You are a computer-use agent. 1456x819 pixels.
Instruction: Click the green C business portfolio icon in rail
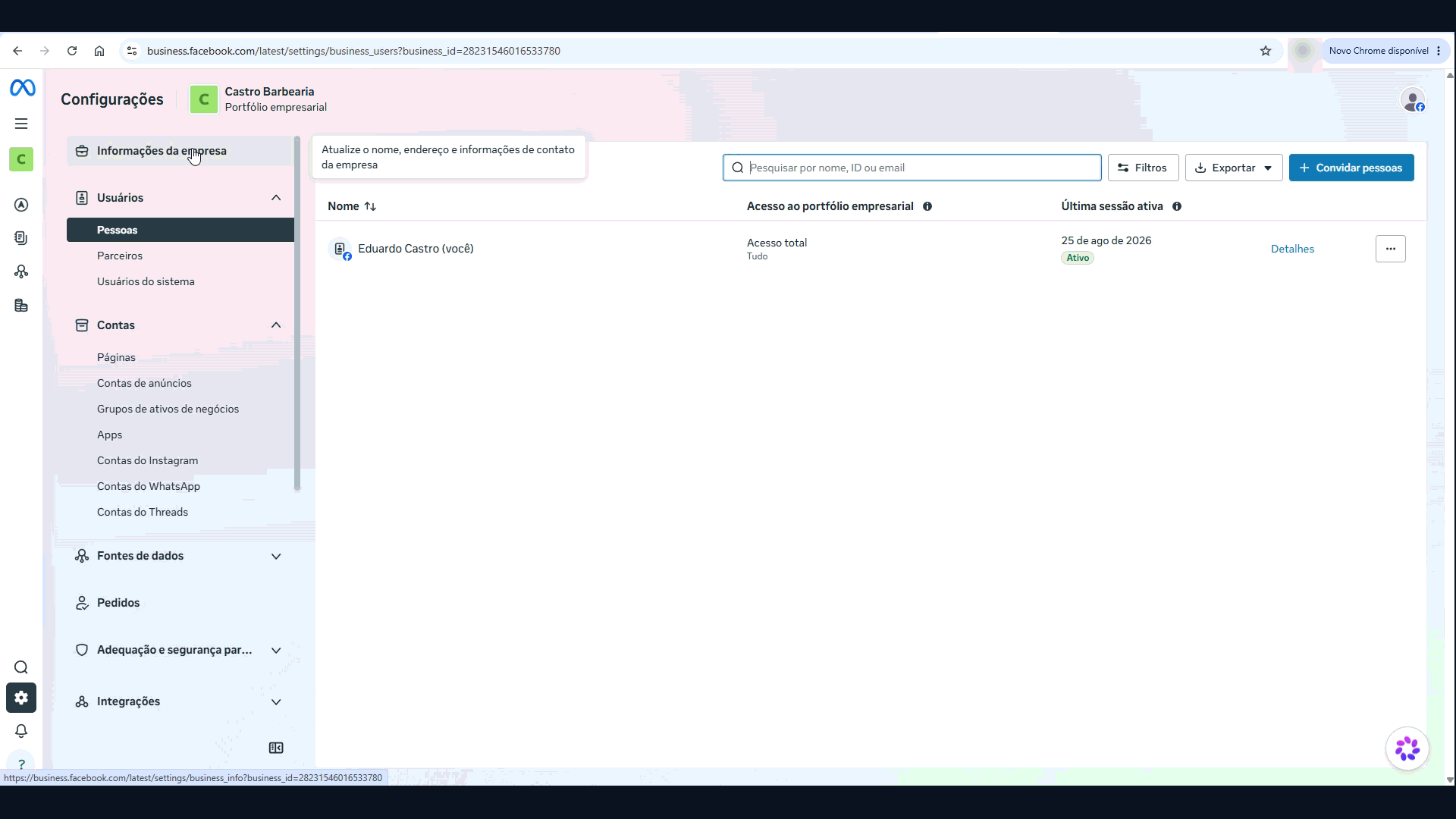21,159
